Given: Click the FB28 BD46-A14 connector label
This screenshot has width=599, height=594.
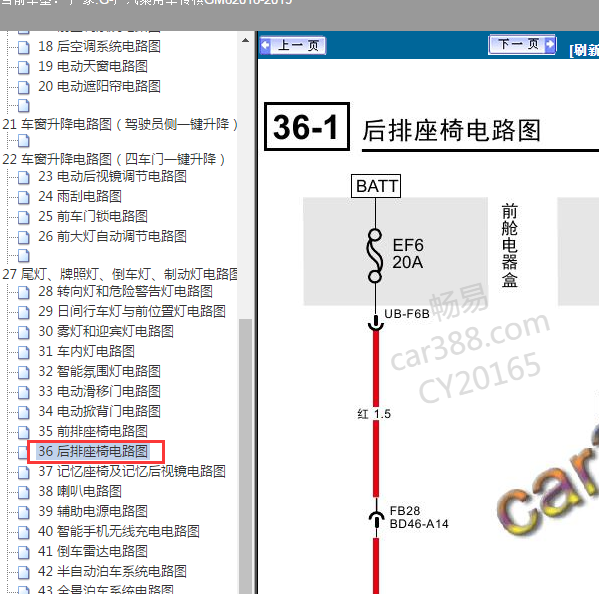Looking at the screenshot, I should [419, 517].
